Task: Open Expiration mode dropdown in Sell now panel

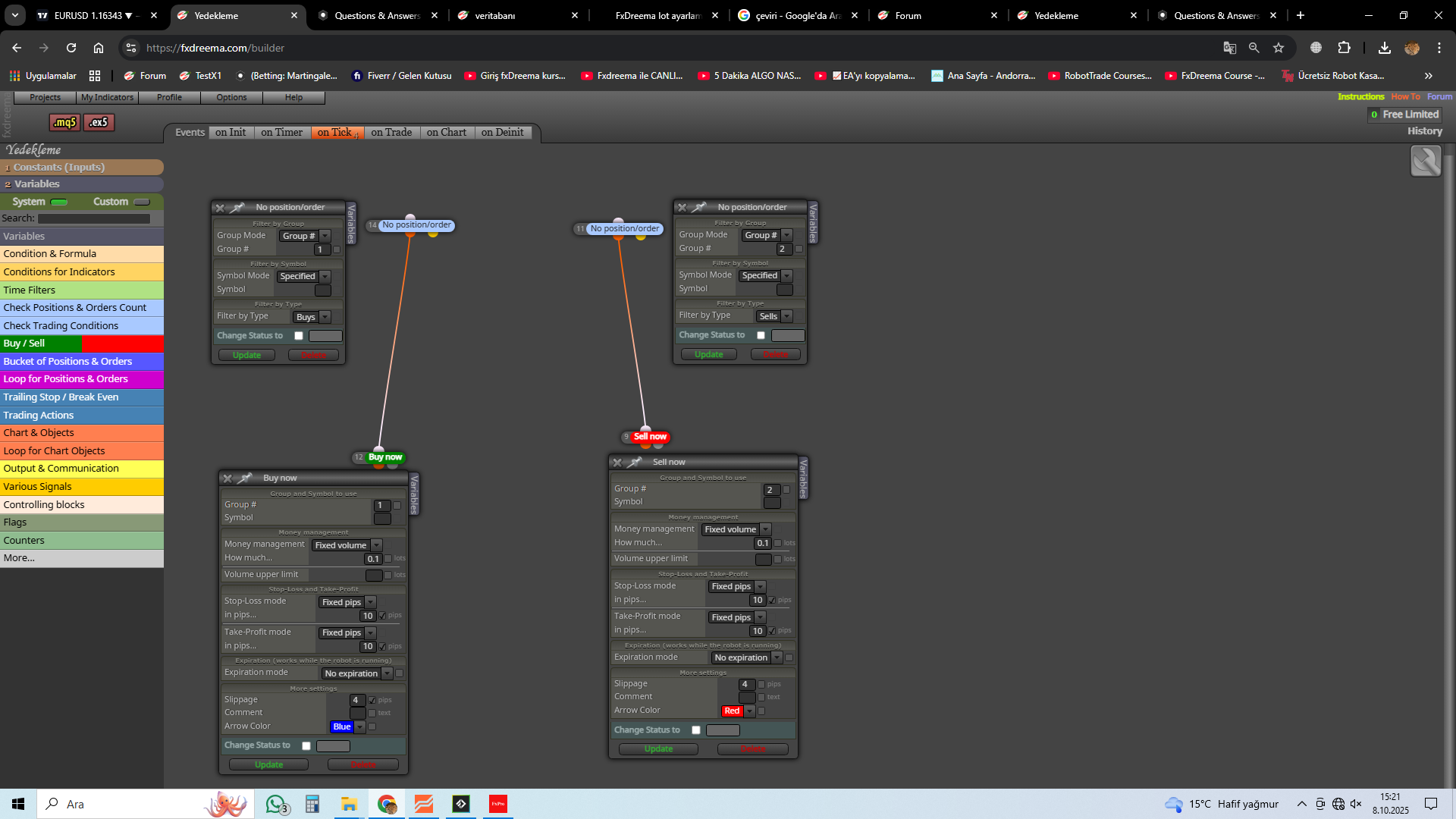Action: [x=747, y=658]
